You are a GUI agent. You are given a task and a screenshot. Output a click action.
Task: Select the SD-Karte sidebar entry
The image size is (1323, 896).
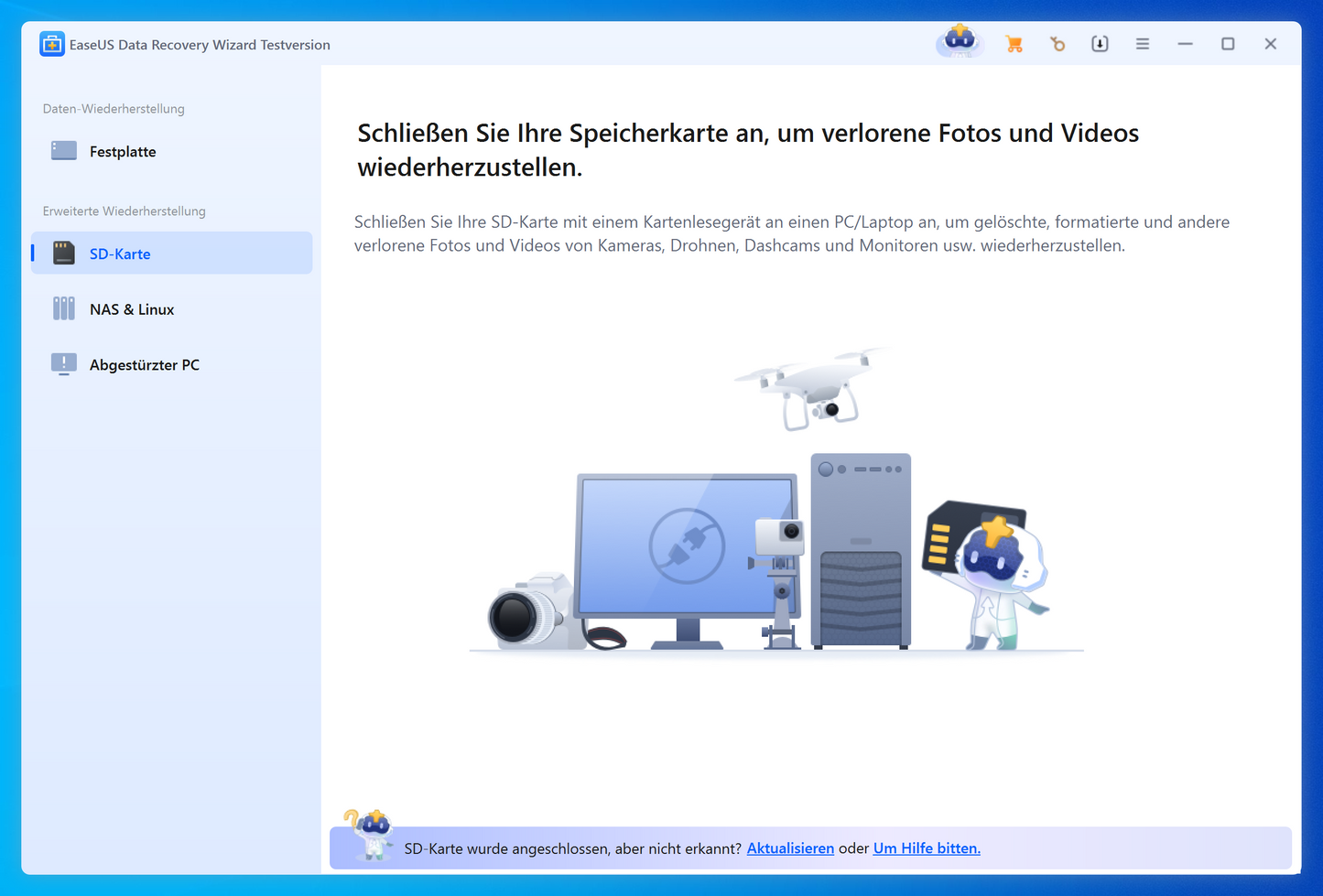(120, 254)
